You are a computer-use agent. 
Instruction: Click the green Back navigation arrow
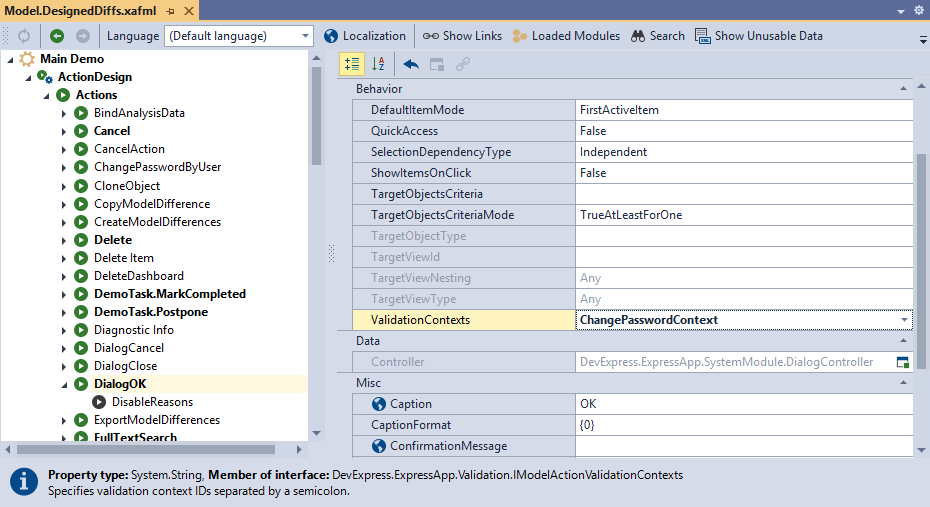(57, 36)
